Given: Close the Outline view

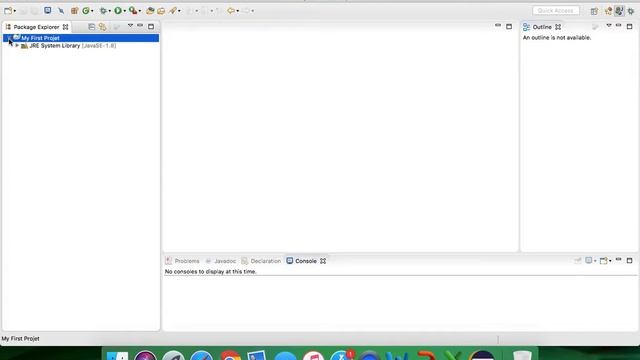Looking at the screenshot, I should (558, 27).
